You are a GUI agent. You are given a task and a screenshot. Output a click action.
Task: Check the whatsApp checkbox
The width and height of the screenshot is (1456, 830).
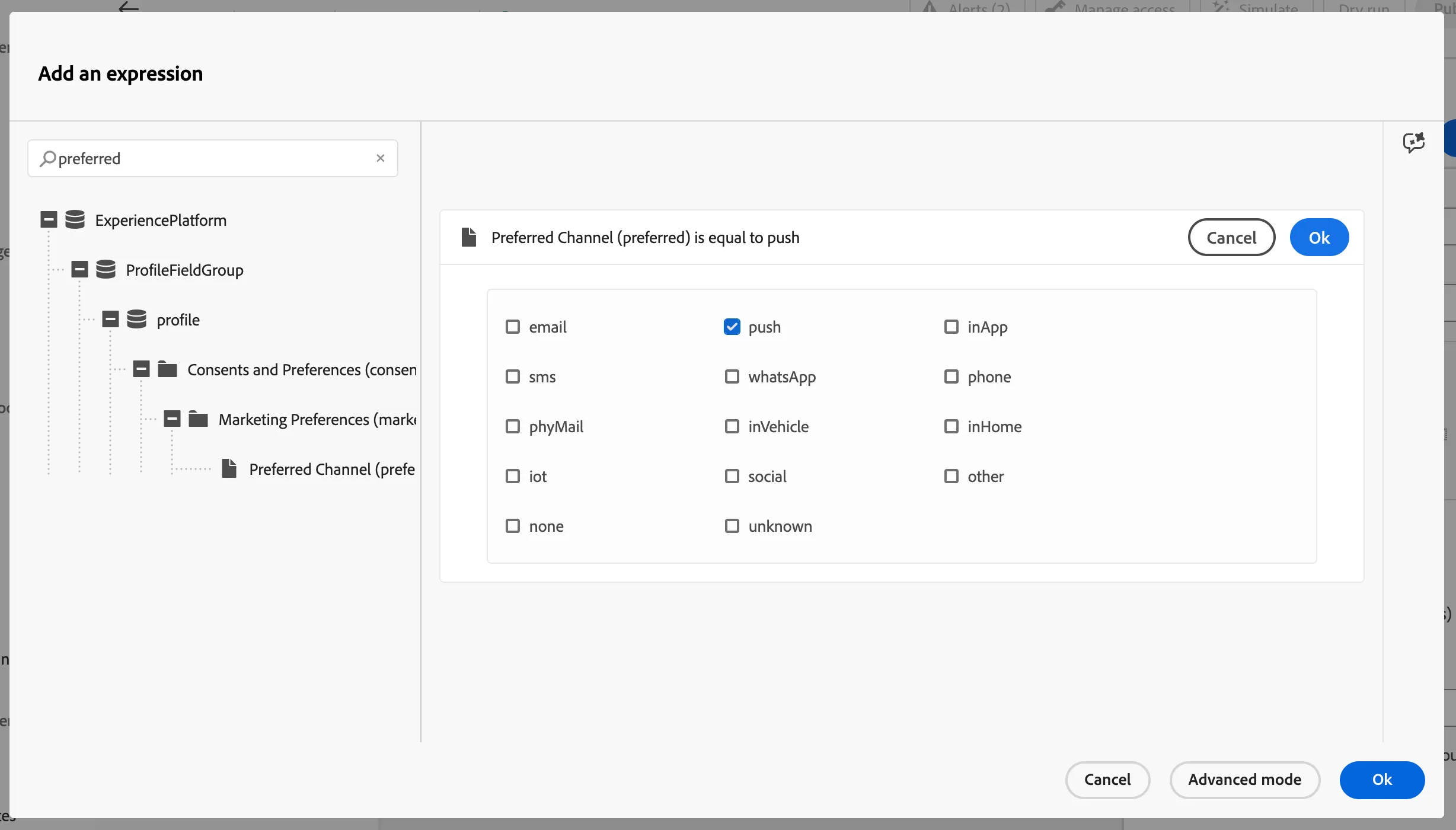732,376
